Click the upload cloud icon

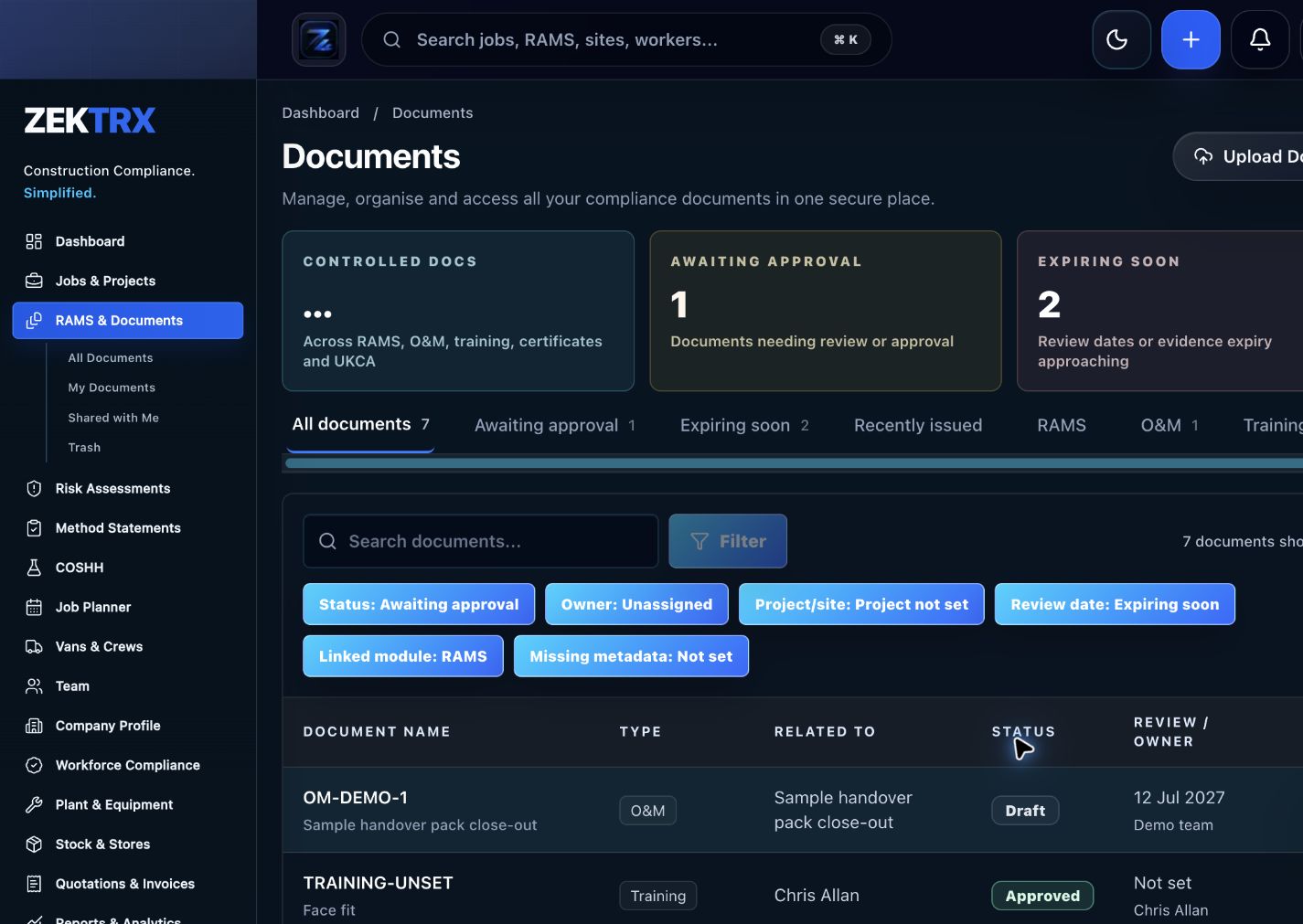(1203, 156)
